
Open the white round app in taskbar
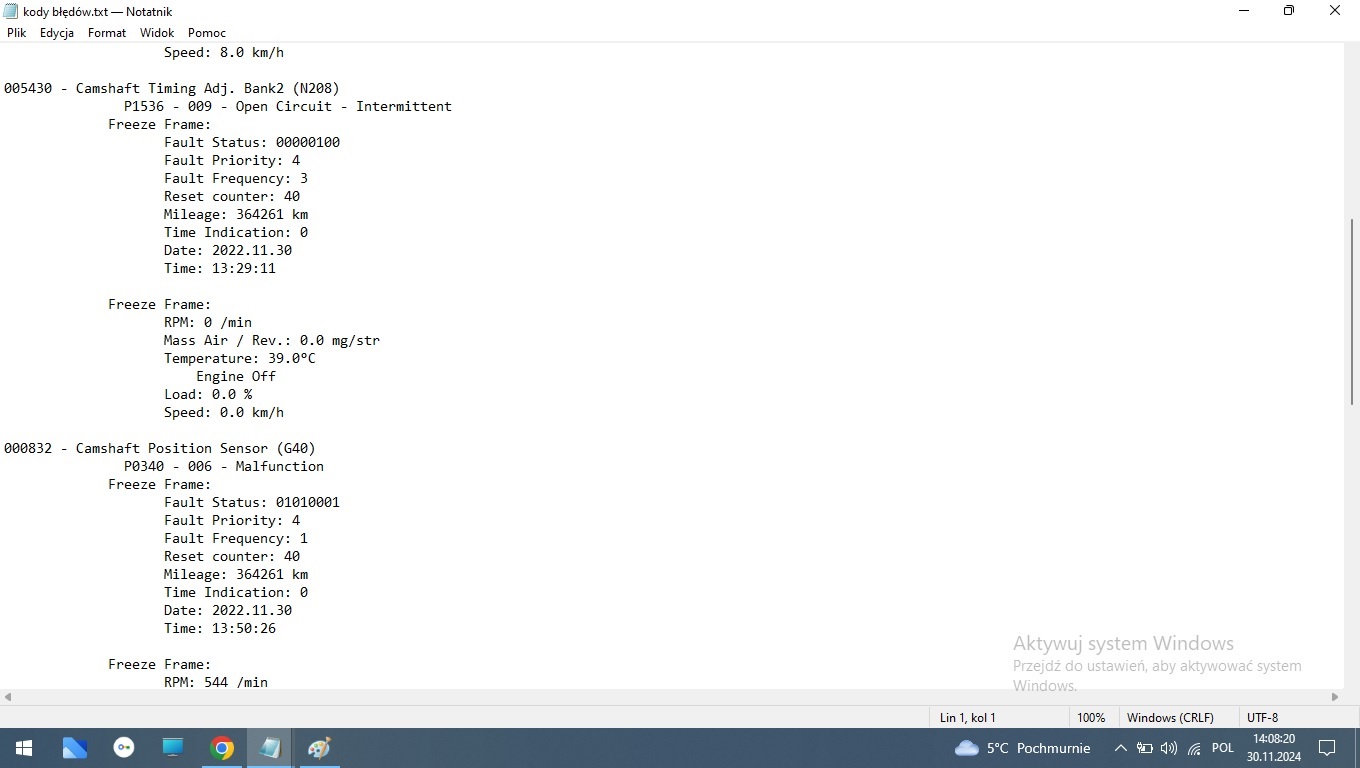coord(124,748)
